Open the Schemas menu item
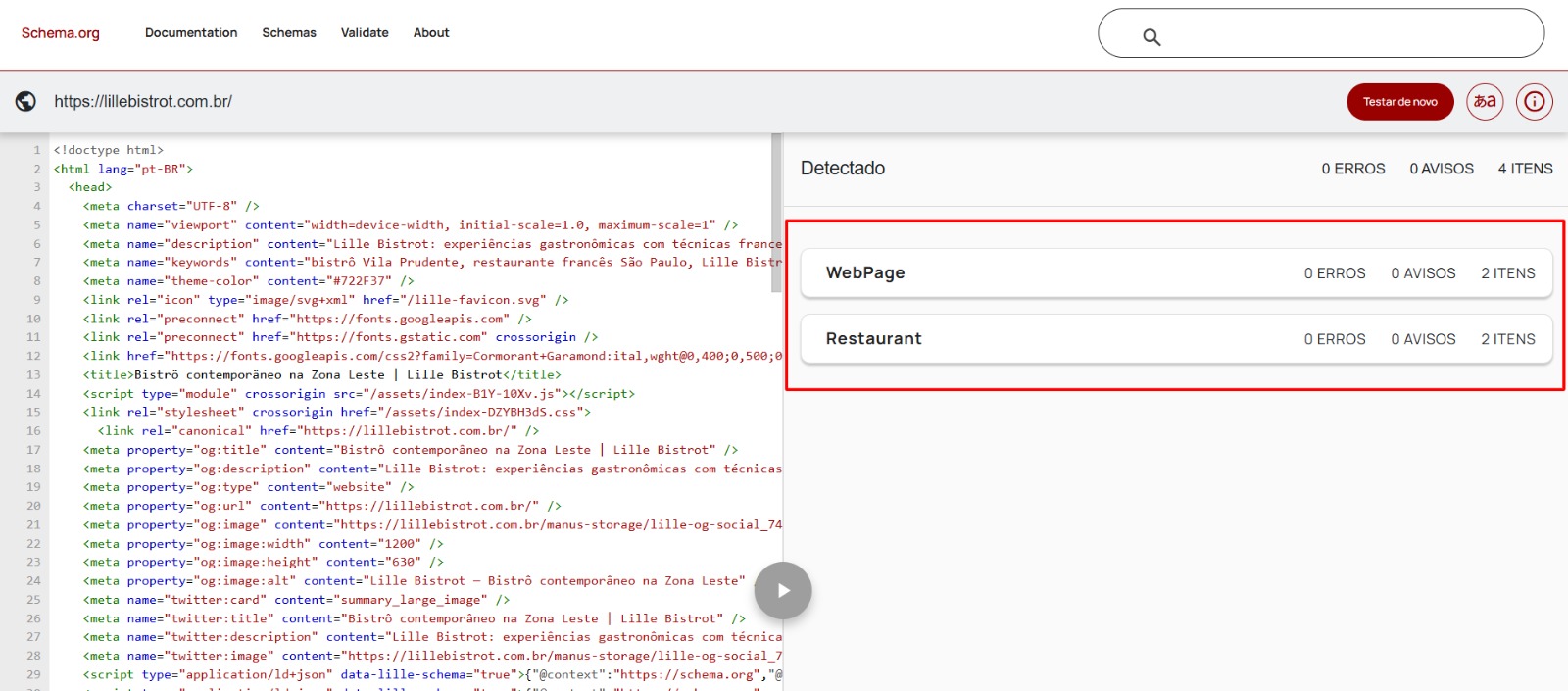The image size is (1568, 691). click(289, 33)
